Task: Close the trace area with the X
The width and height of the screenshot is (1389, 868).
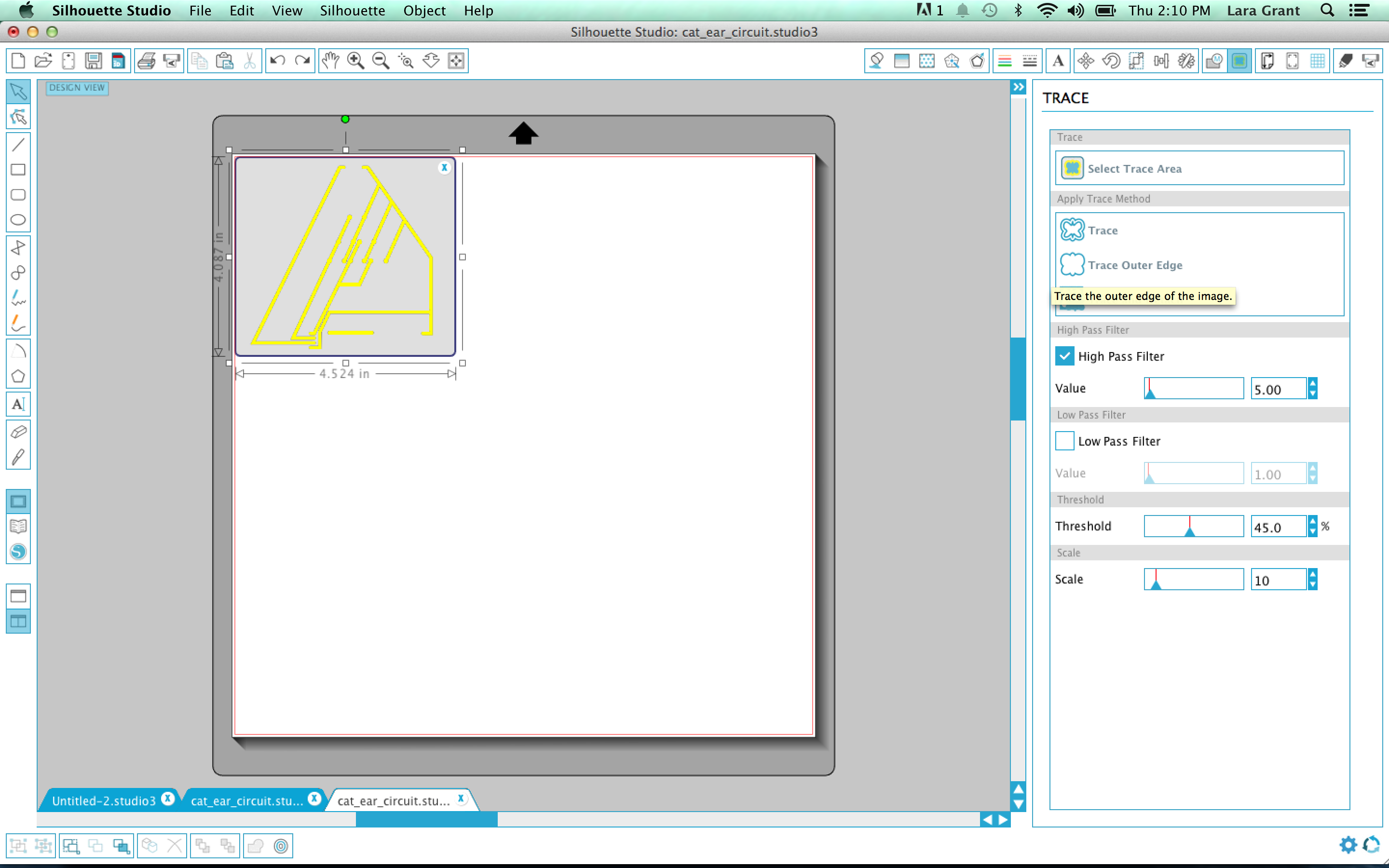Action: pyautogui.click(x=444, y=168)
